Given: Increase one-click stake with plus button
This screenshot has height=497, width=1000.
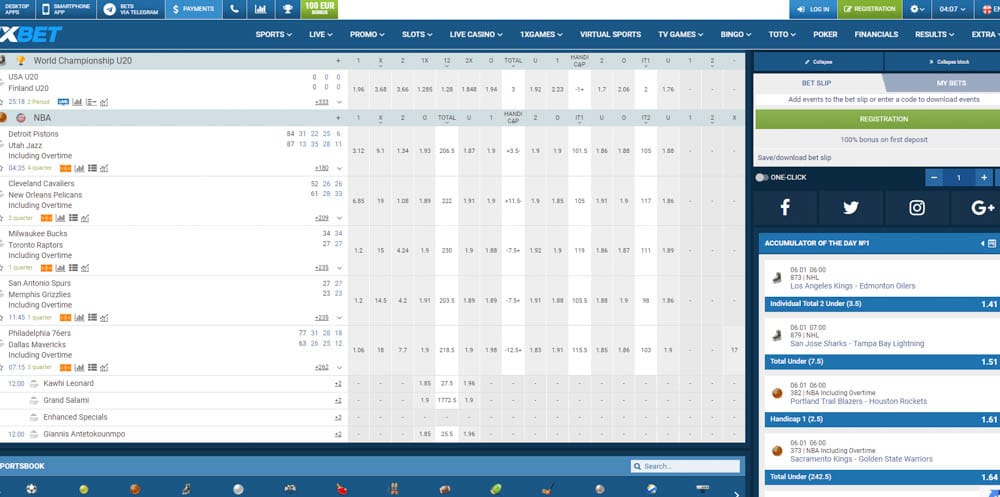Looking at the screenshot, I should click(x=984, y=177).
